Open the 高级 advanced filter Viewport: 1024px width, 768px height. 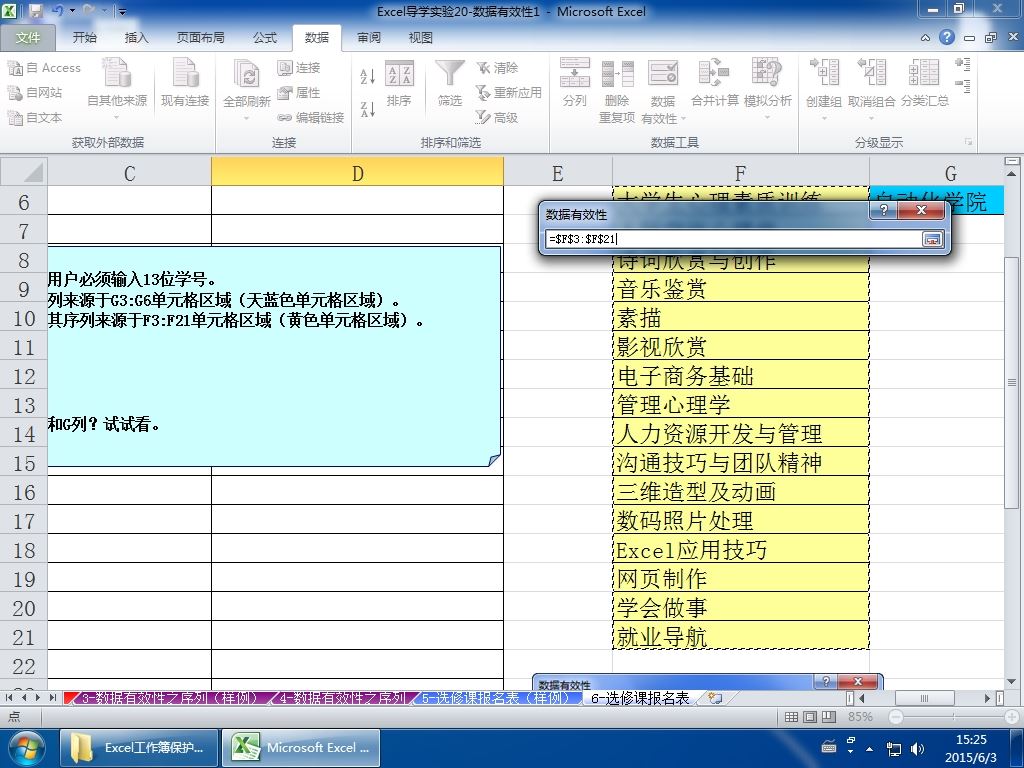tap(497, 118)
